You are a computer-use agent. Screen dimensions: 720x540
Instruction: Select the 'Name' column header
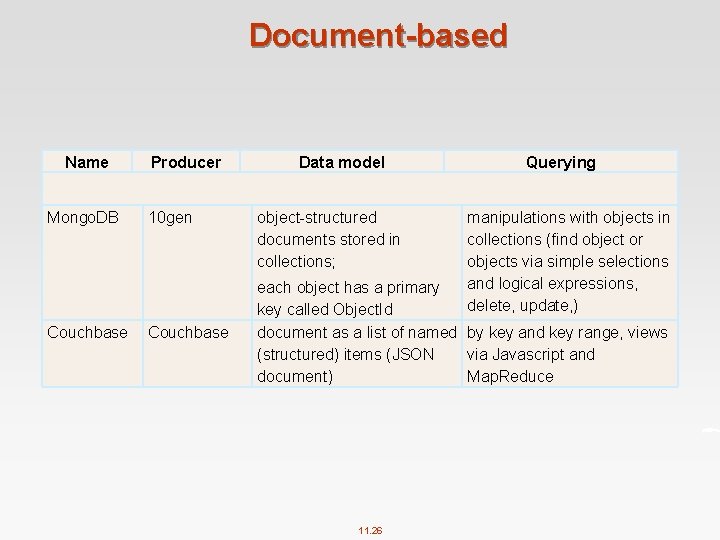coord(87,162)
